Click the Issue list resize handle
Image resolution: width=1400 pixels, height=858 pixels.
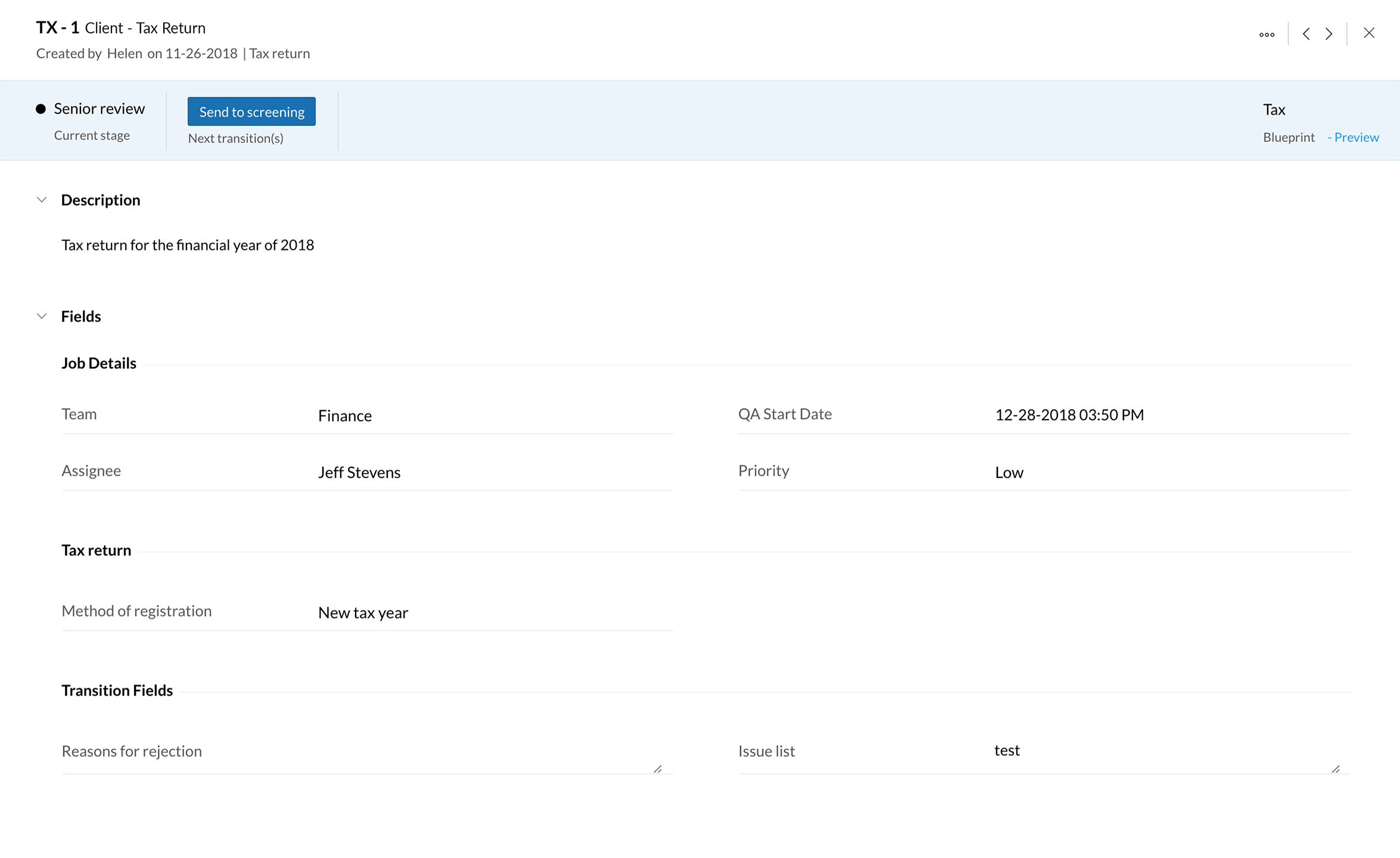[x=1336, y=769]
